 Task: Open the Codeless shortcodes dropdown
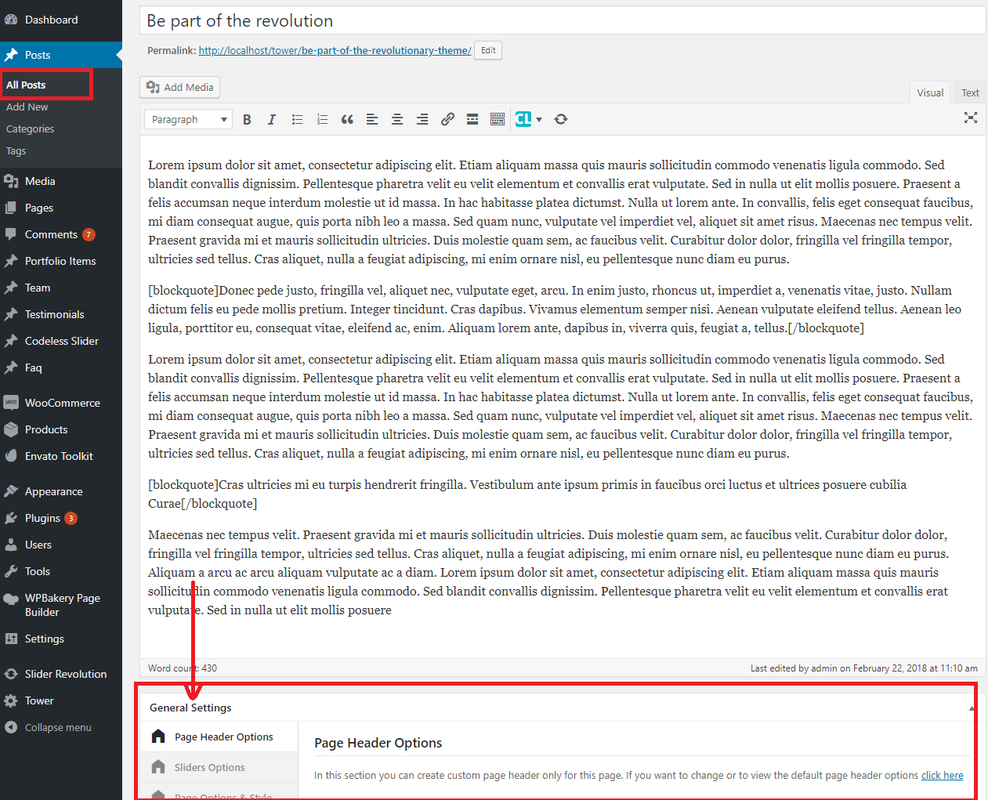click(528, 119)
